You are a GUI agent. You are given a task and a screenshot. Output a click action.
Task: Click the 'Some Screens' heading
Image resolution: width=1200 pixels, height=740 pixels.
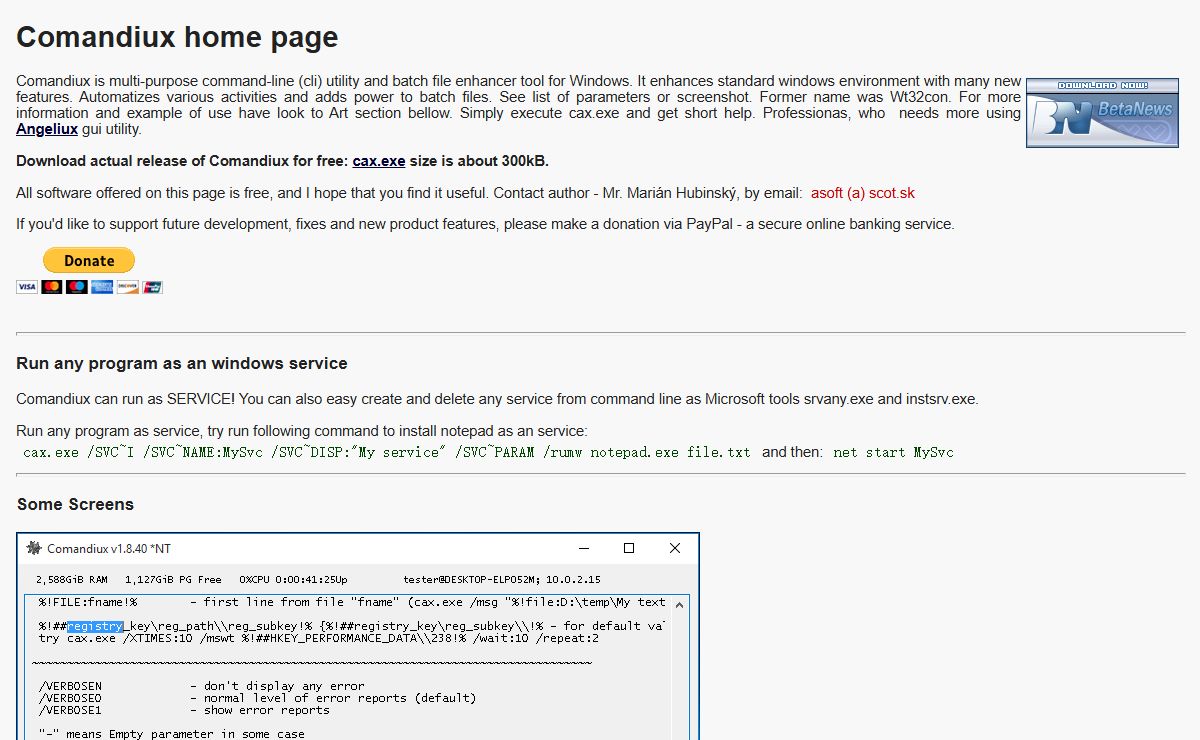pyautogui.click(x=75, y=504)
